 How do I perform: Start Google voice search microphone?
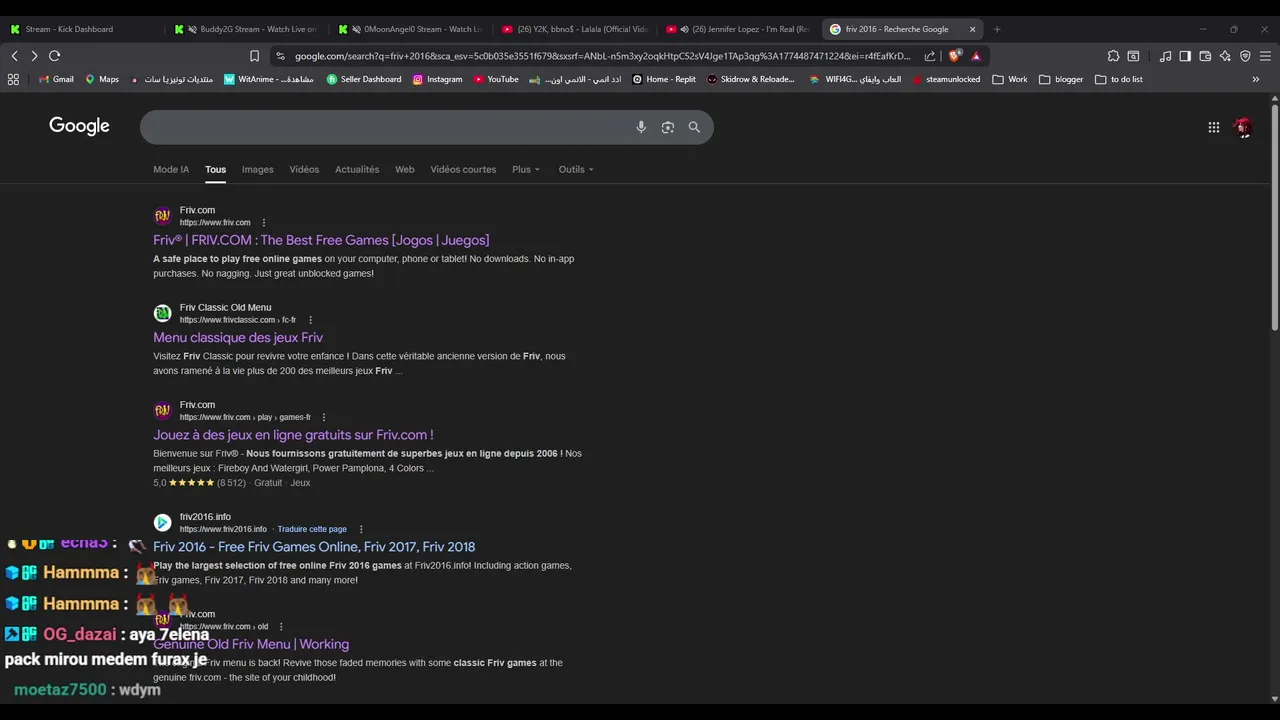coord(641,127)
